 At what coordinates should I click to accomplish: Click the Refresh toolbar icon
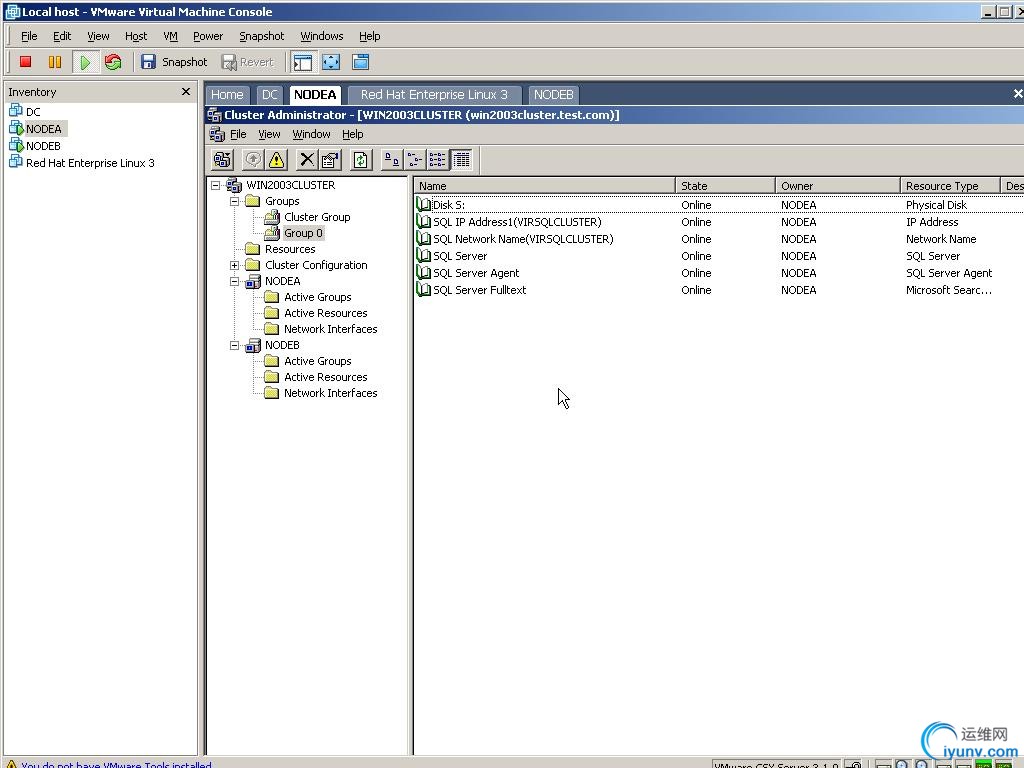(x=360, y=159)
